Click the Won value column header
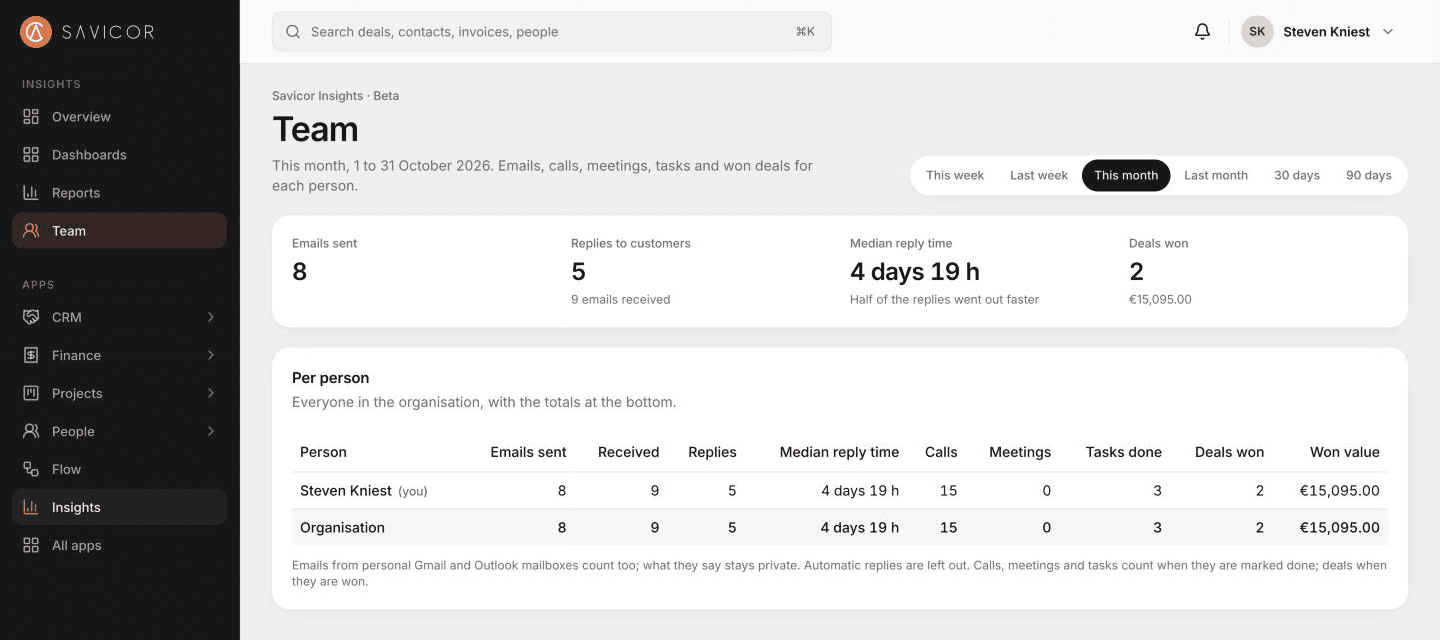The image size is (1440, 640). 1345,452
